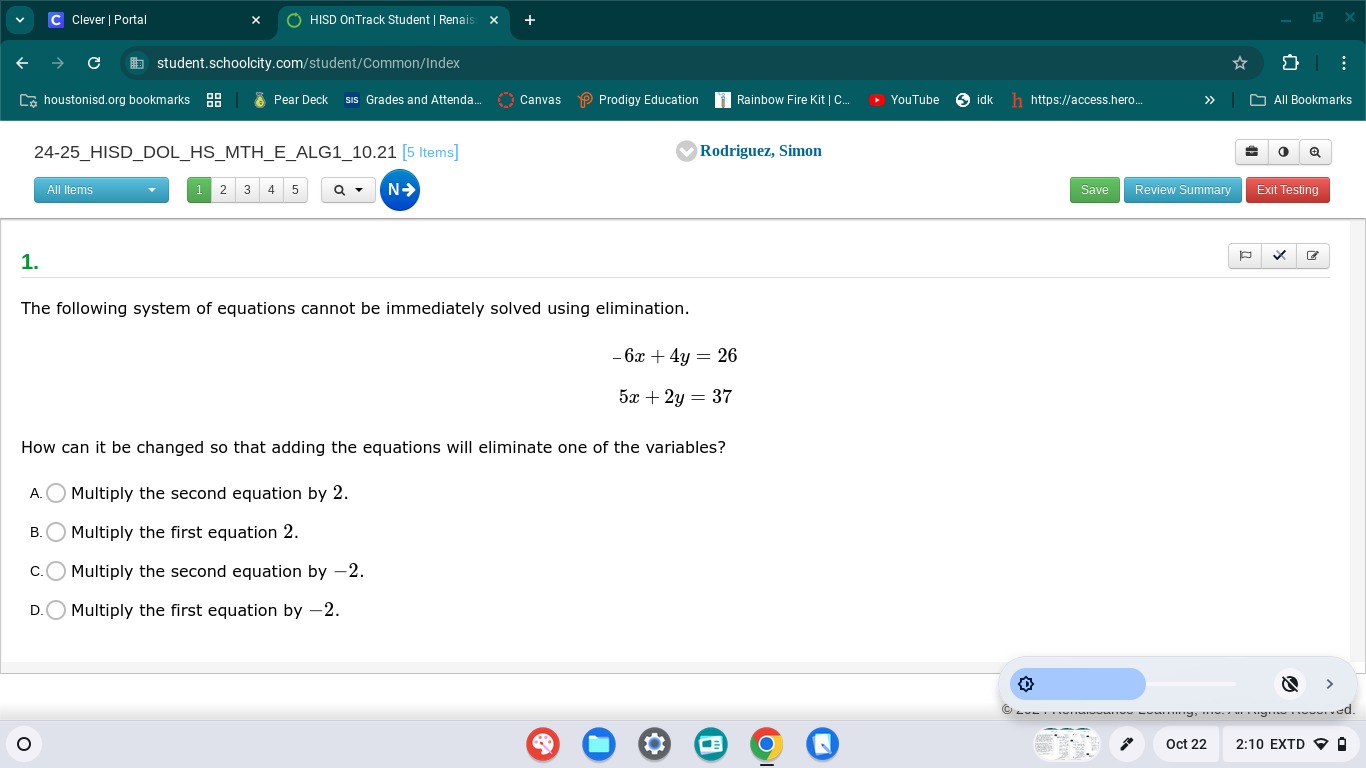
Task: Go to question 2
Action: 223,190
